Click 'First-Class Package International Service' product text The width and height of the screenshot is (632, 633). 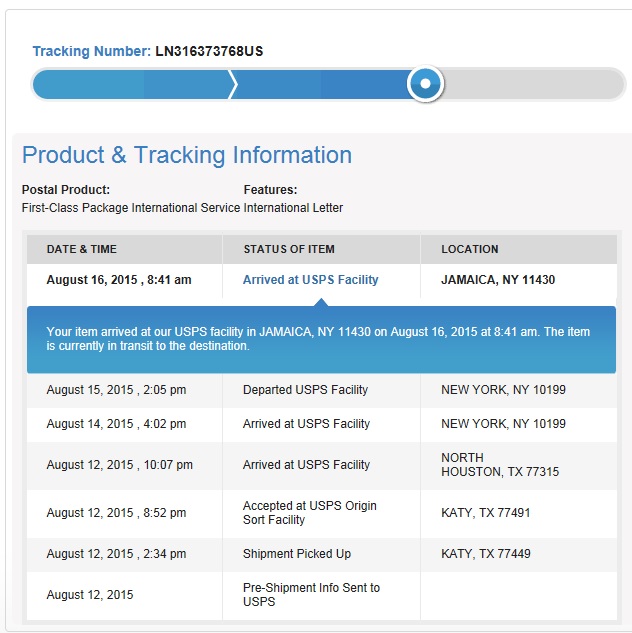pos(131,208)
